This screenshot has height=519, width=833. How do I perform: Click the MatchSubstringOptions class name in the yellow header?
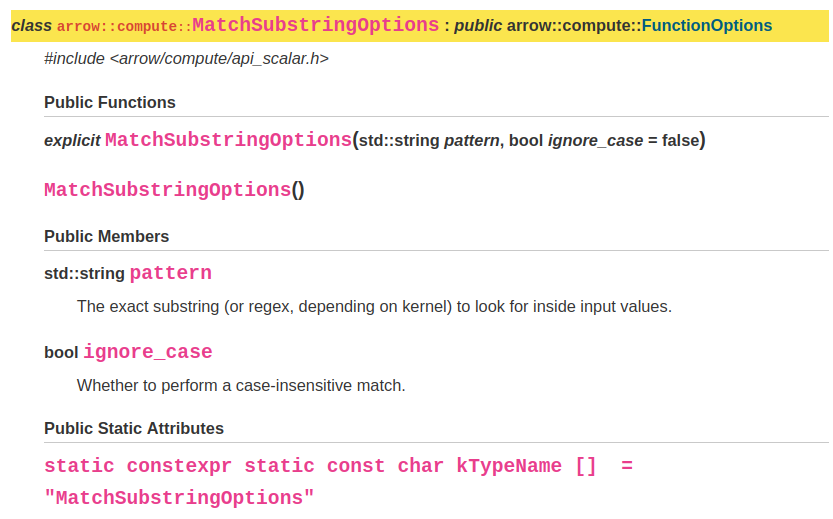tap(315, 26)
